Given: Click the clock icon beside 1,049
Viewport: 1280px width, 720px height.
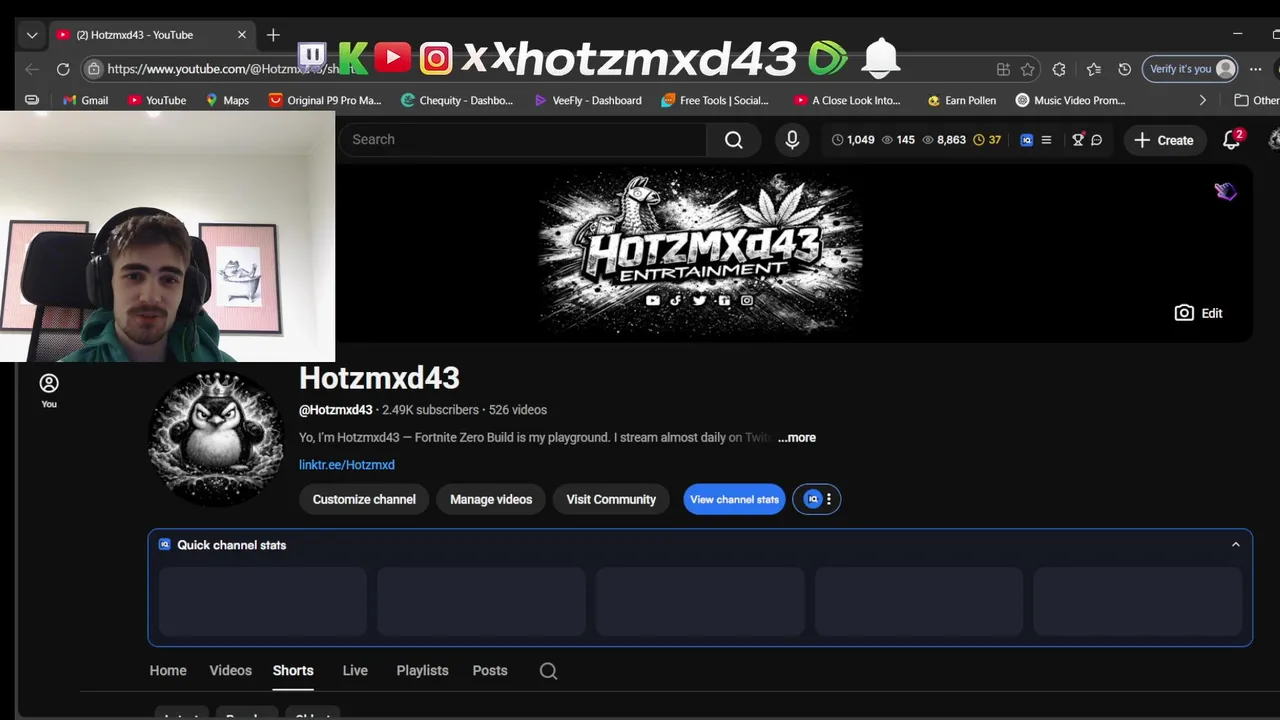Looking at the screenshot, I should 837,140.
